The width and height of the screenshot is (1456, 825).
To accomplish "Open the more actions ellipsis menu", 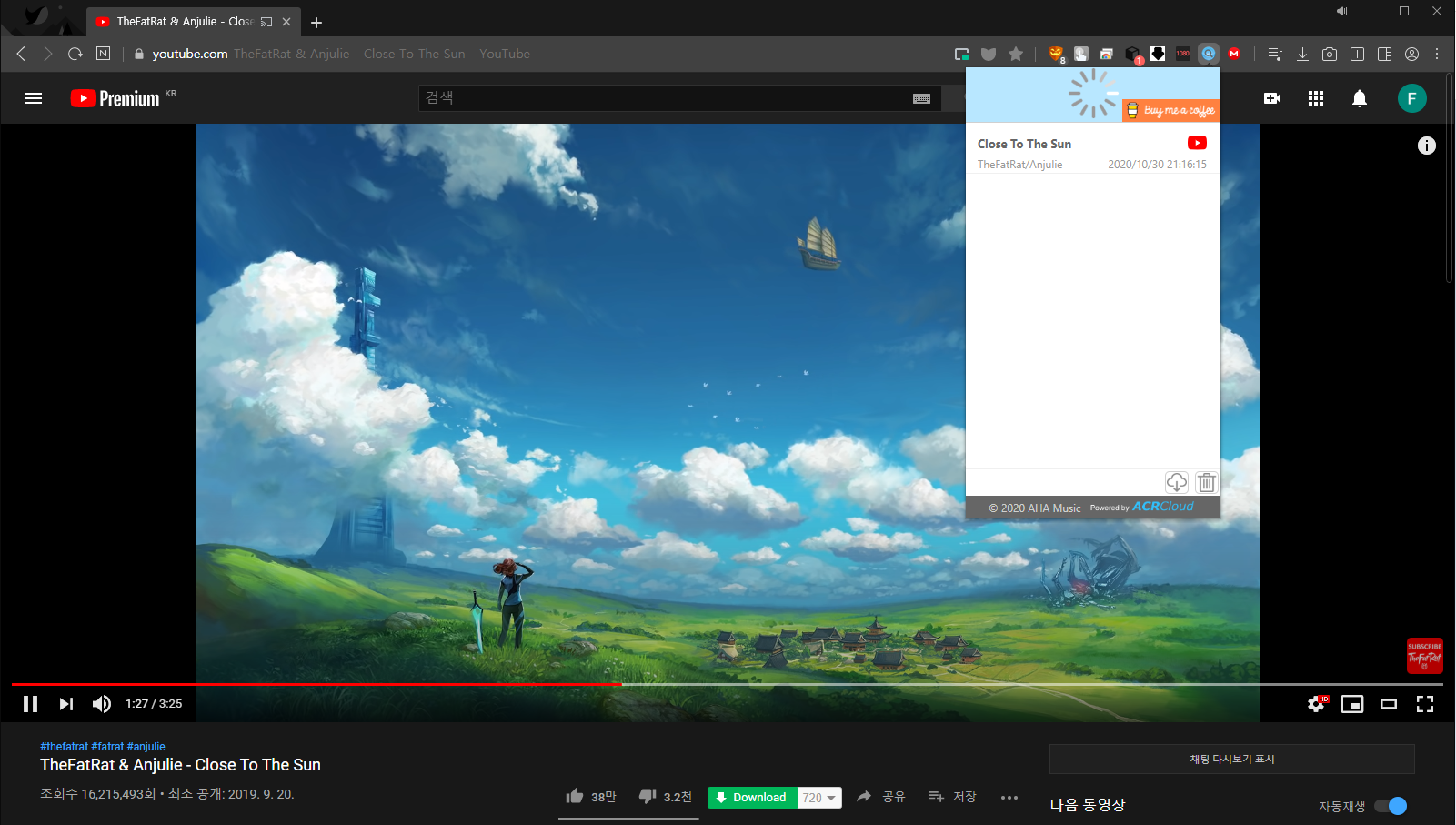I will pos(1009,798).
